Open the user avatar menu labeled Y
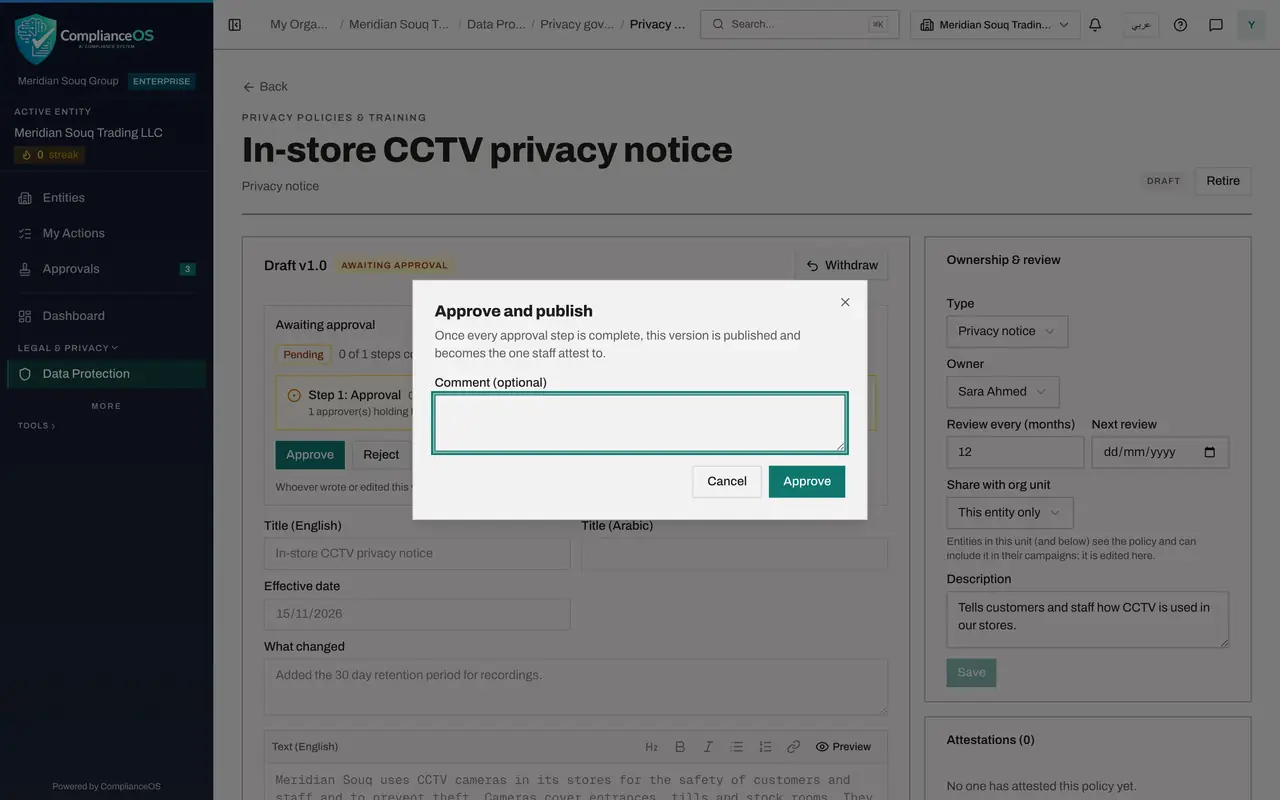The width and height of the screenshot is (1280, 800). pyautogui.click(x=1251, y=25)
